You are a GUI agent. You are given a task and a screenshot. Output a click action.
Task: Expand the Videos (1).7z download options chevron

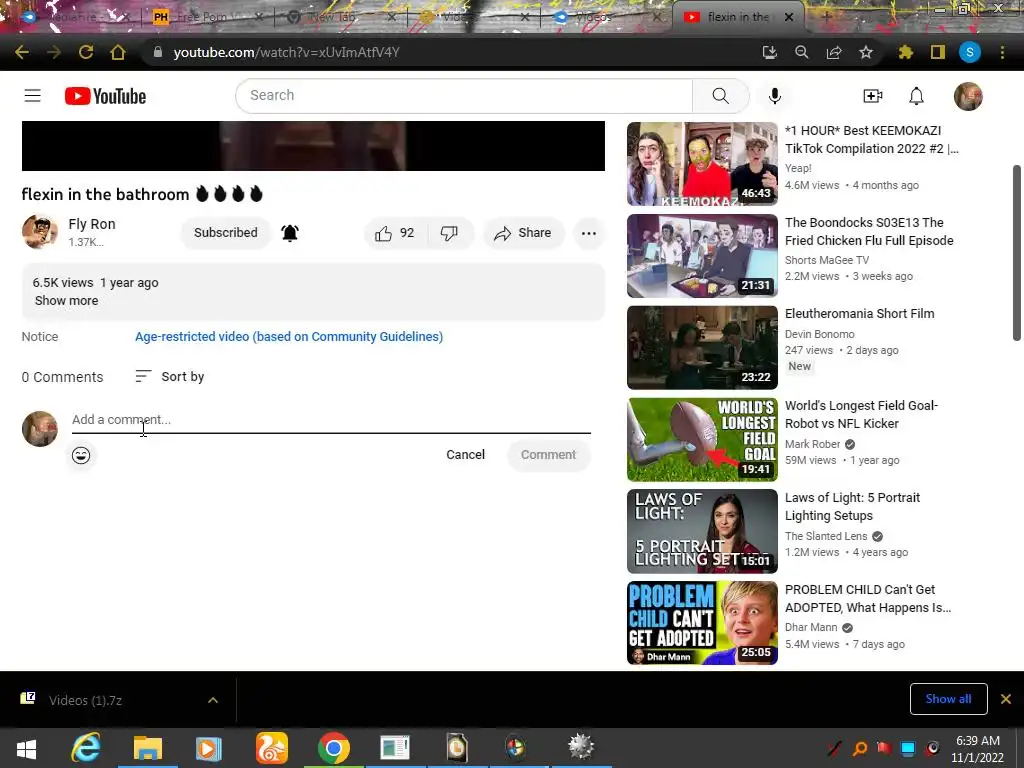(213, 700)
